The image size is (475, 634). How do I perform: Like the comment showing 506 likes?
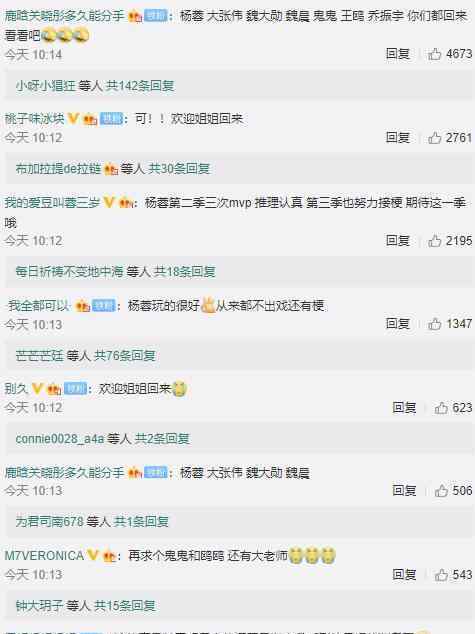(441, 491)
